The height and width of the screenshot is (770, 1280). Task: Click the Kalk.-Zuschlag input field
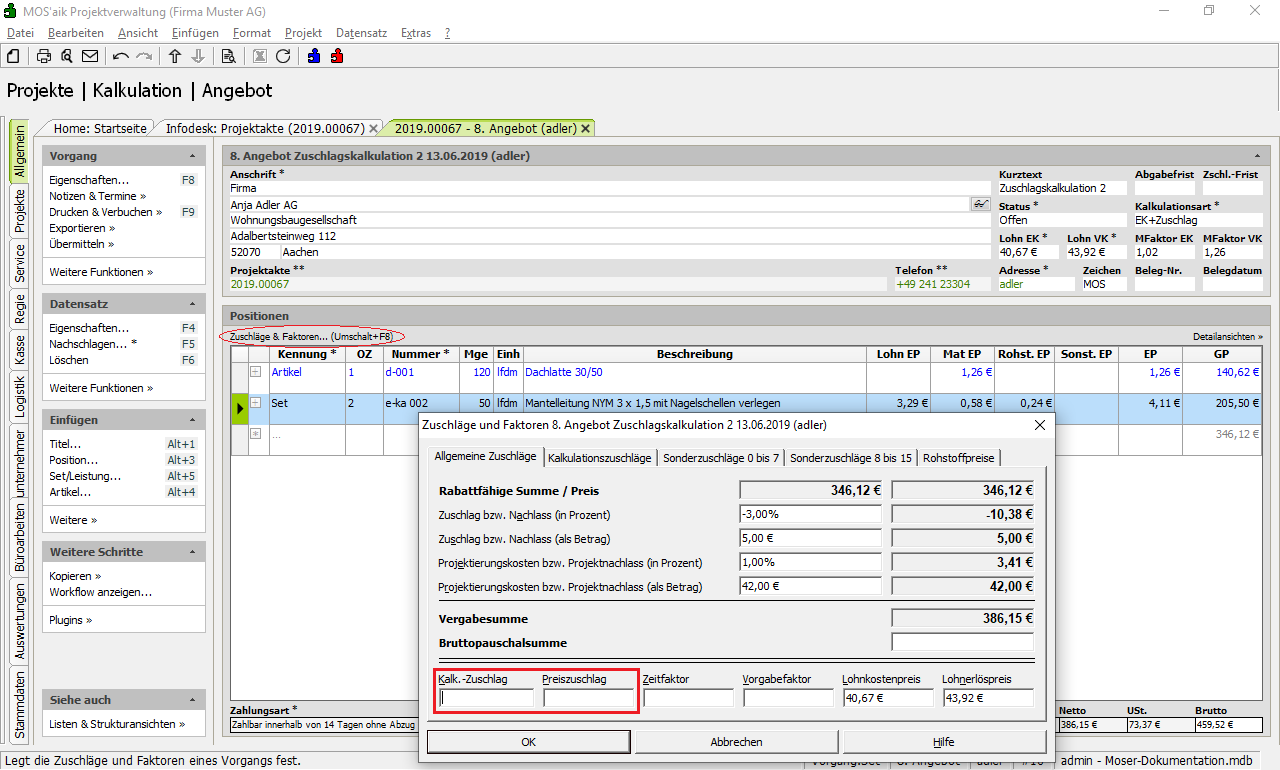[x=486, y=698]
